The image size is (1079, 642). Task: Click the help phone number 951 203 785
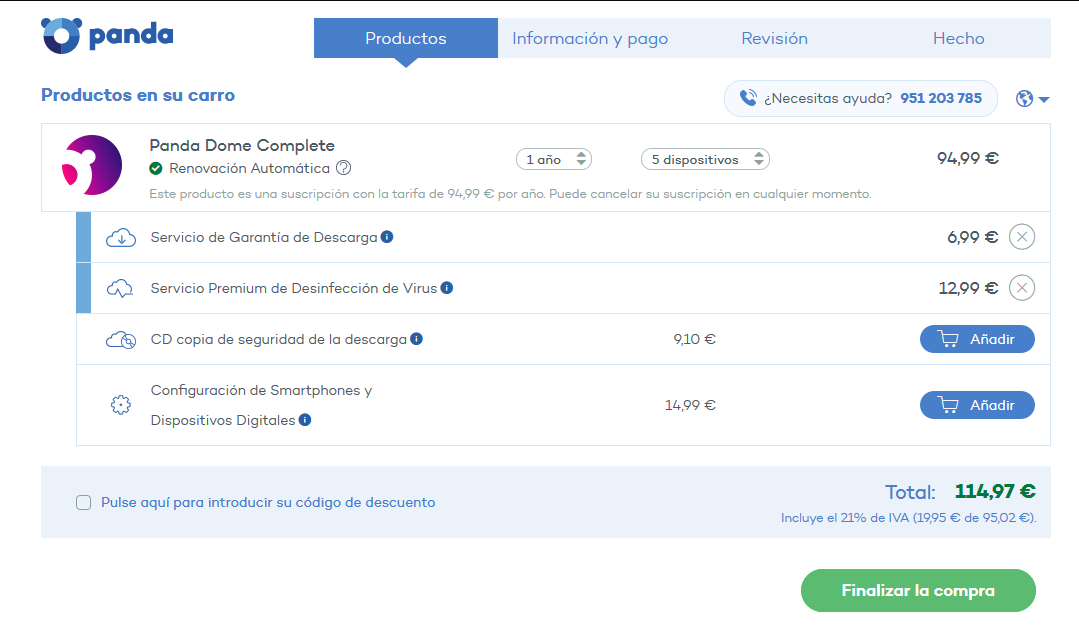tap(941, 98)
